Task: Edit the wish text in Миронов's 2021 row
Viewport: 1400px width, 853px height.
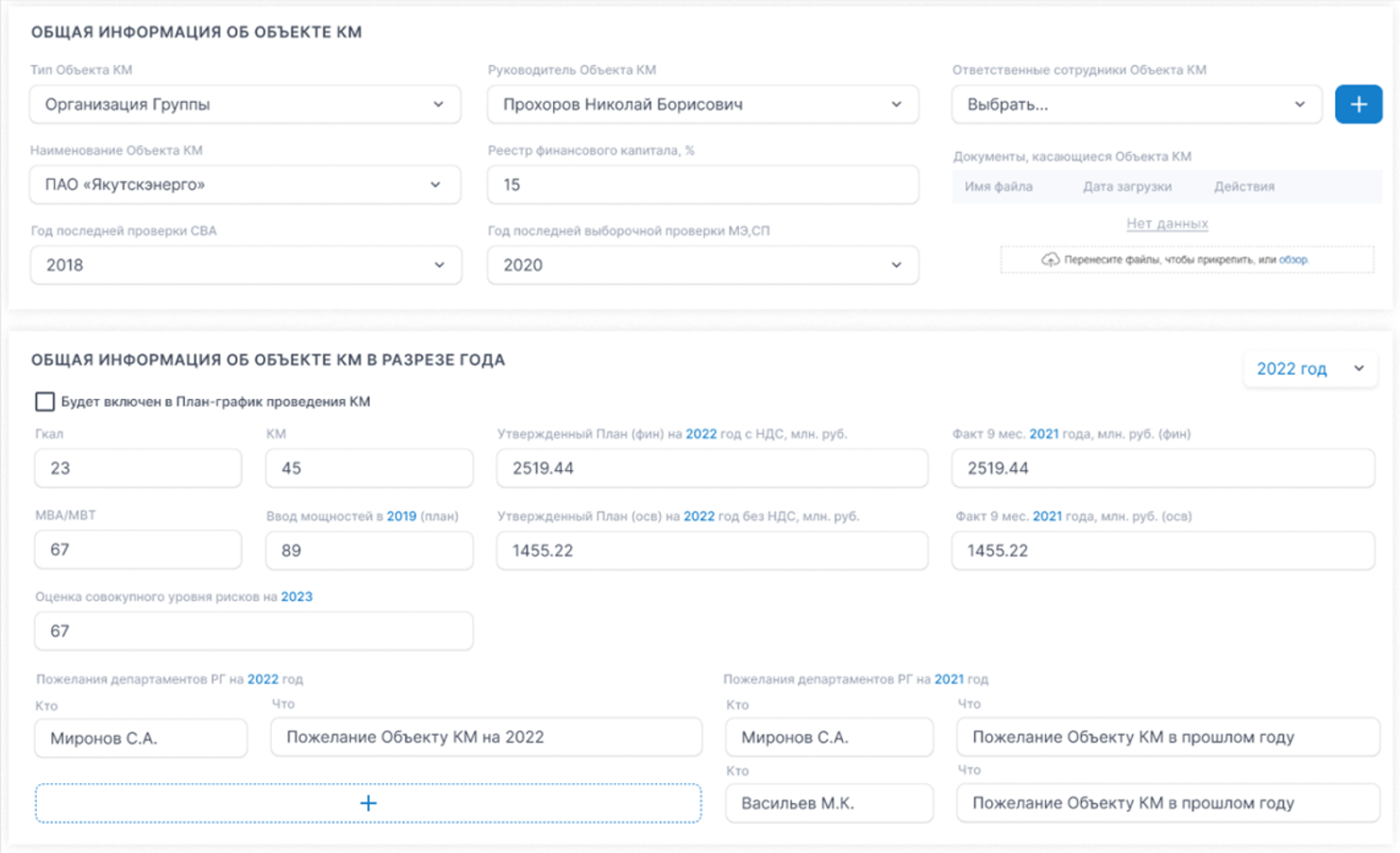Action: (x=1168, y=737)
